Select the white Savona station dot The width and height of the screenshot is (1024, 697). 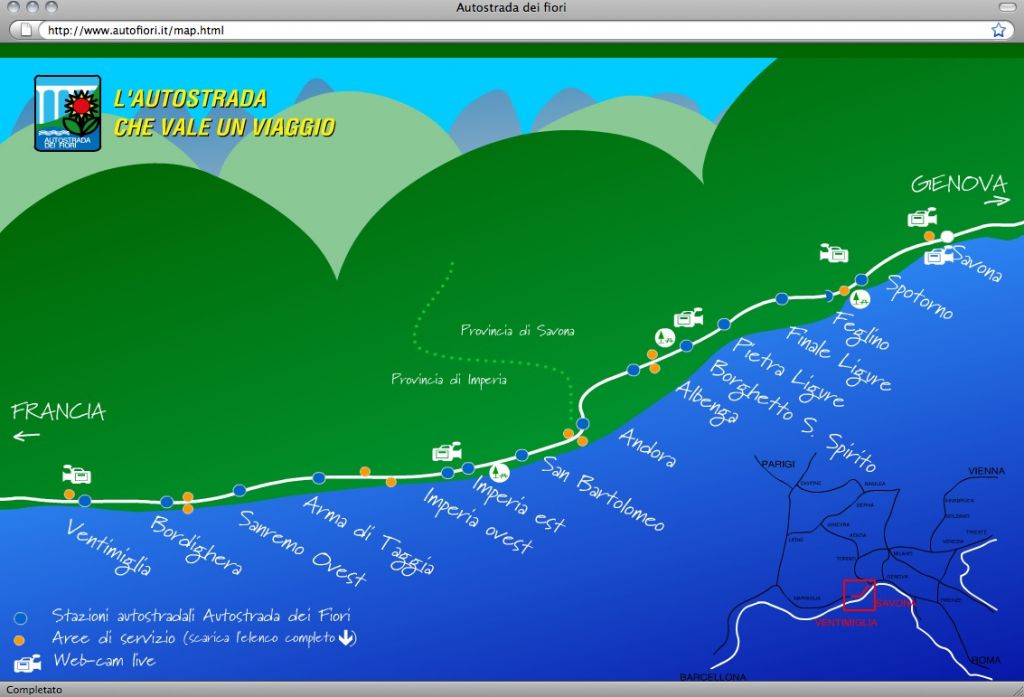(x=947, y=237)
